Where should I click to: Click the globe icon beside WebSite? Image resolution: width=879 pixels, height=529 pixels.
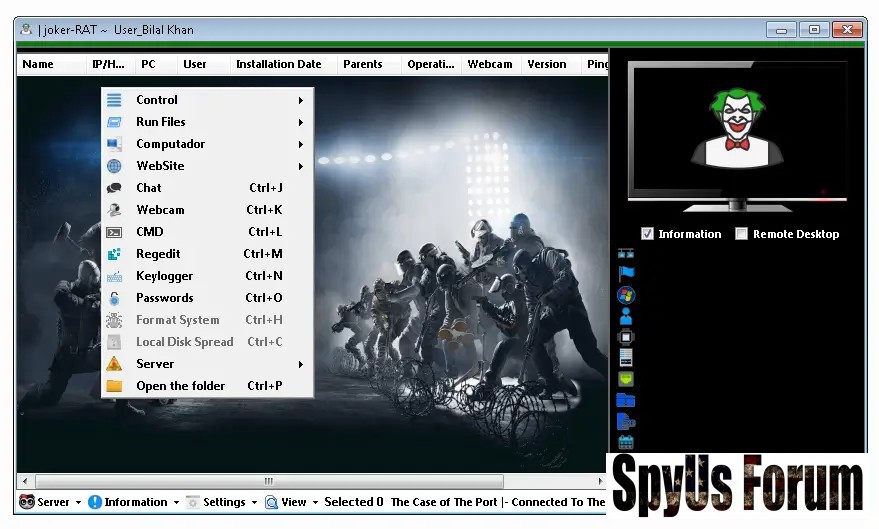coord(115,166)
